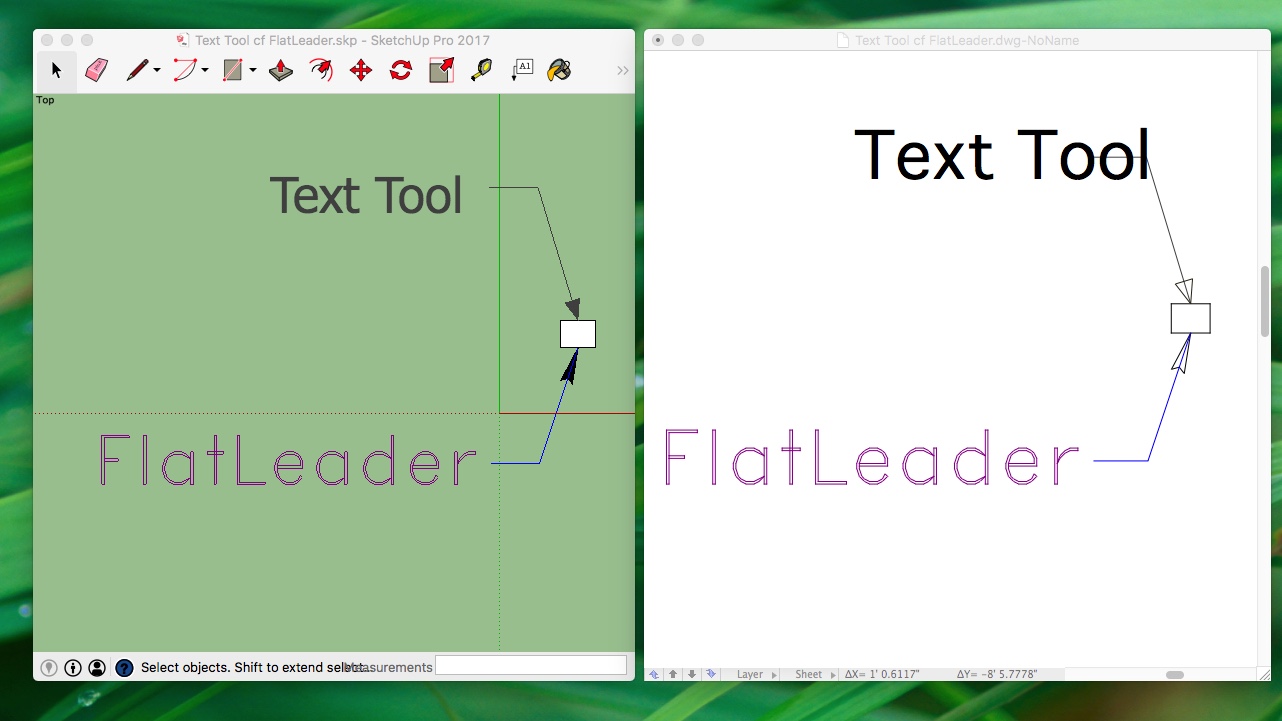Select the Eraser tool
The height and width of the screenshot is (721, 1282).
96,70
